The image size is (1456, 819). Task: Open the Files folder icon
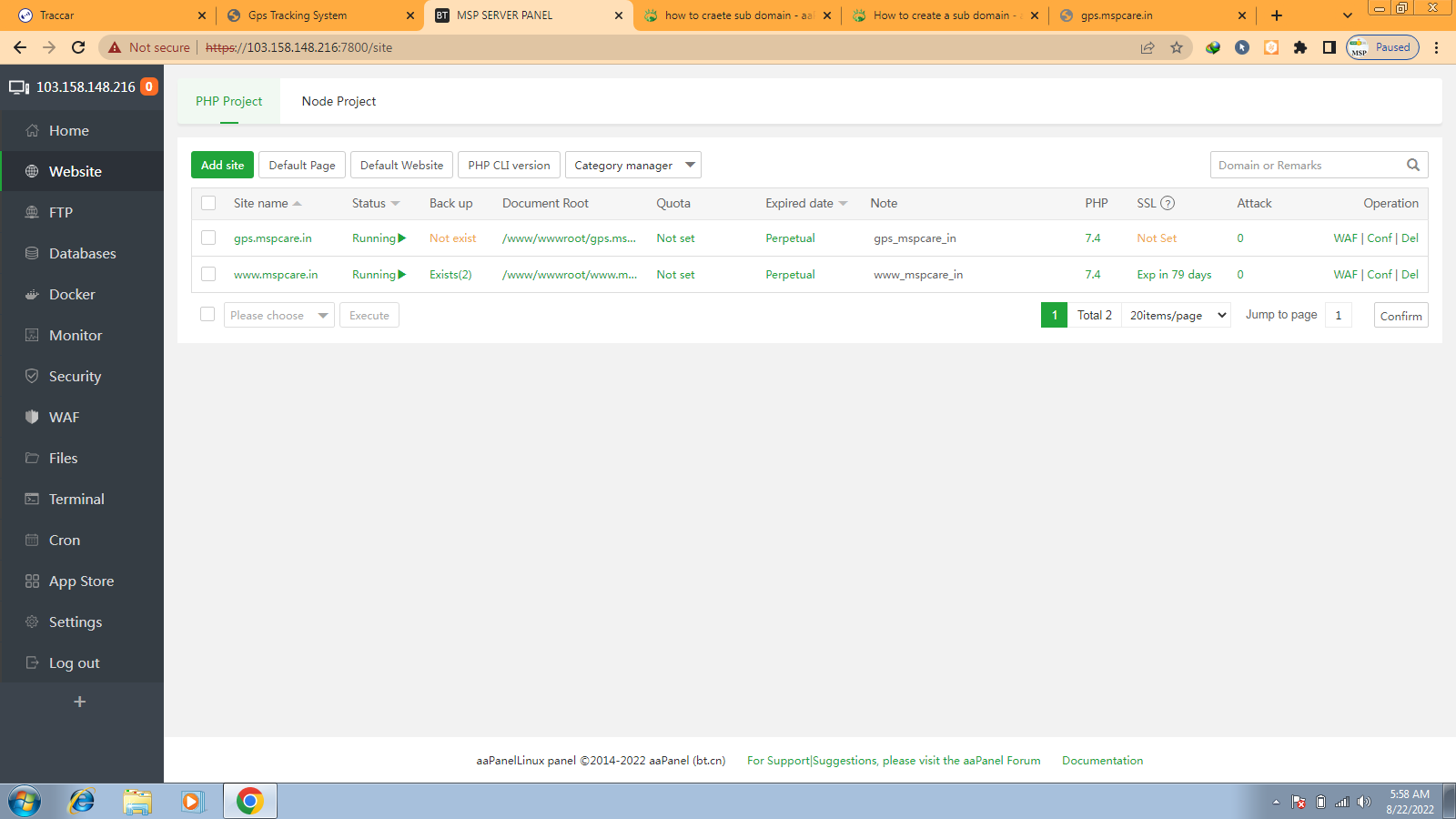pos(32,458)
